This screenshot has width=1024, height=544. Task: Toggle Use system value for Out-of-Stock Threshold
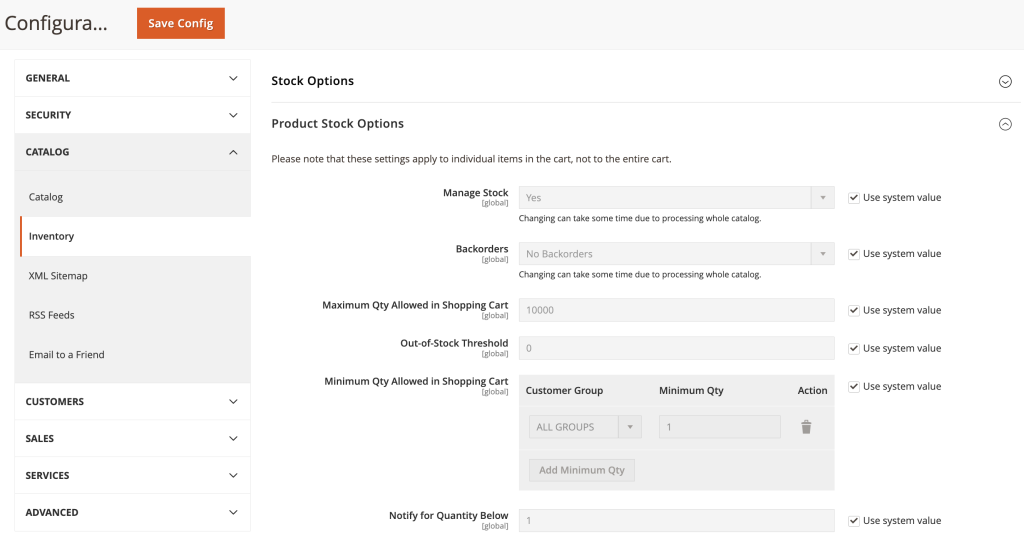click(x=854, y=348)
